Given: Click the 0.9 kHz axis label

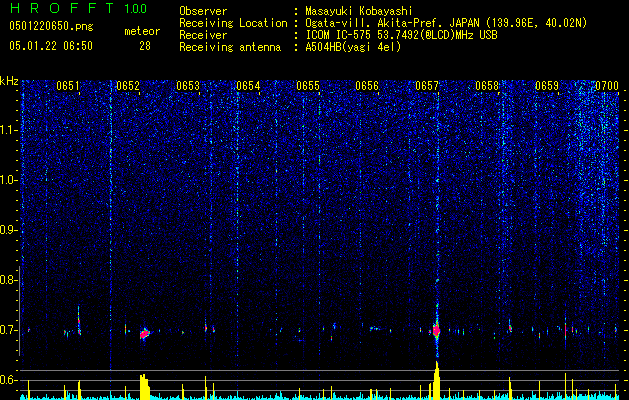Looking at the screenshot, I should 9,230.
